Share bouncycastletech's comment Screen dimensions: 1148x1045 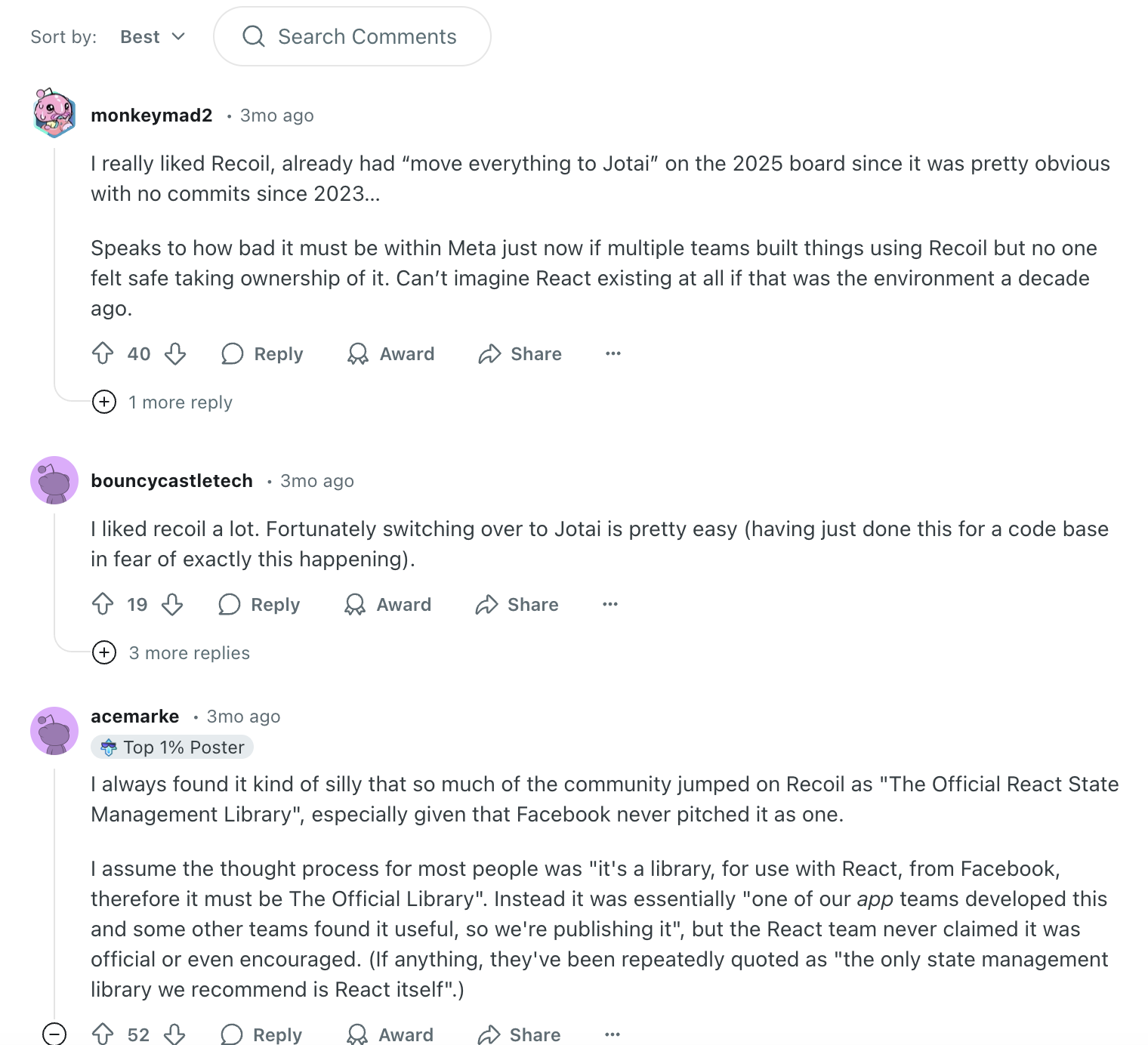(517, 604)
